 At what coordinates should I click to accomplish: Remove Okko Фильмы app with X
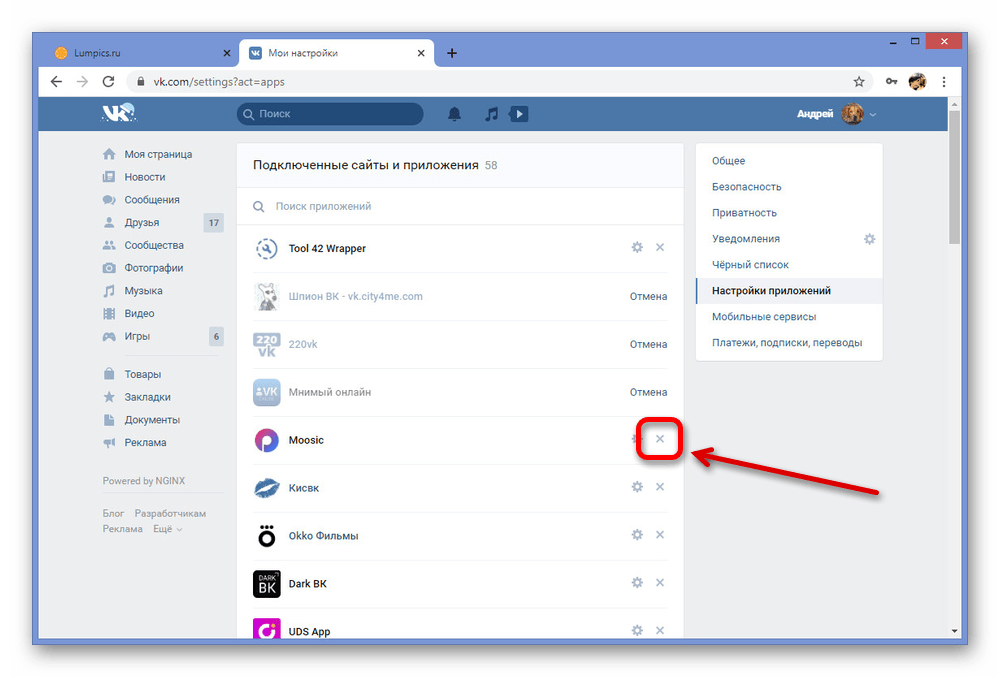[659, 536]
